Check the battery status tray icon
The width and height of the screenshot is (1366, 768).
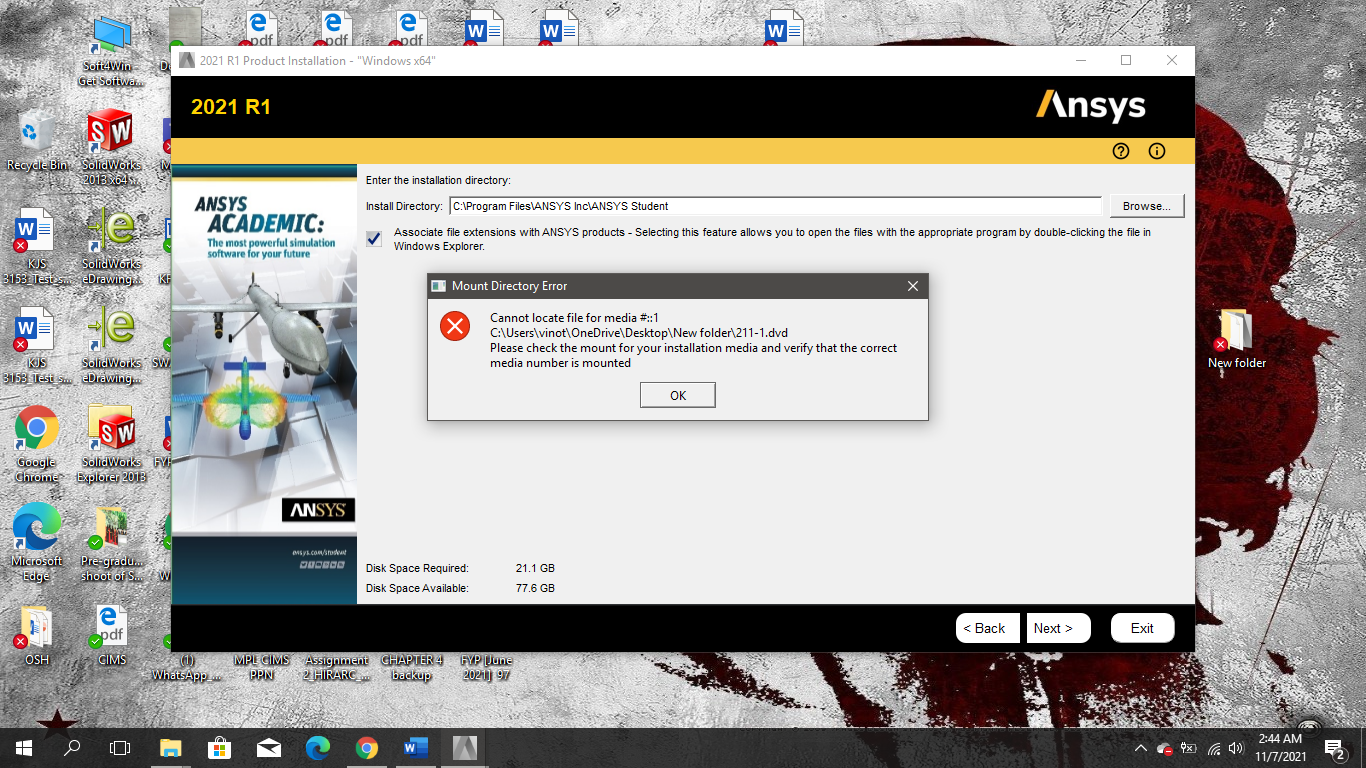(x=1189, y=748)
